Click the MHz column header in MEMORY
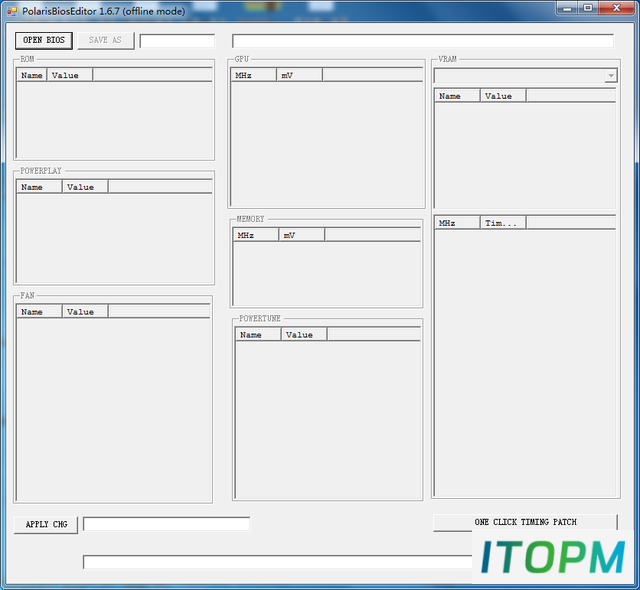 click(x=256, y=235)
